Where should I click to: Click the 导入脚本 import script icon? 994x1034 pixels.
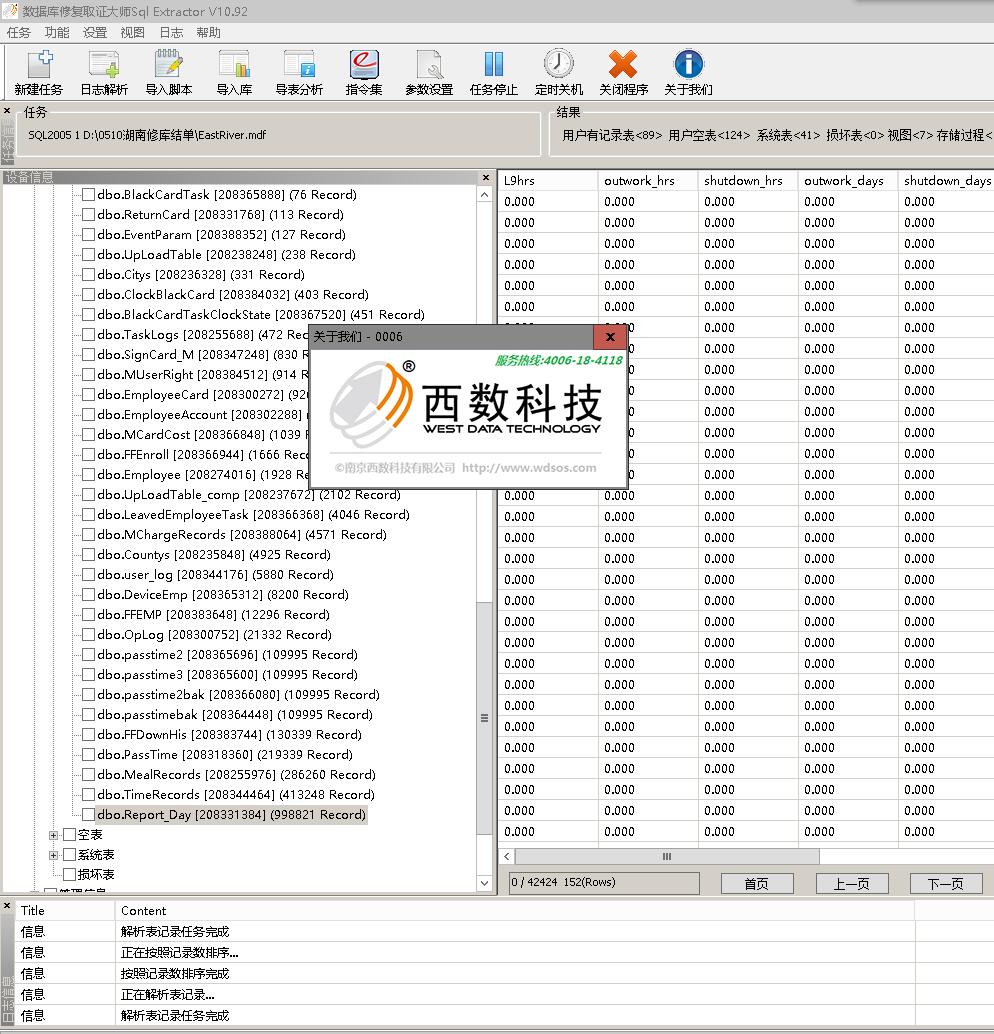[x=169, y=73]
